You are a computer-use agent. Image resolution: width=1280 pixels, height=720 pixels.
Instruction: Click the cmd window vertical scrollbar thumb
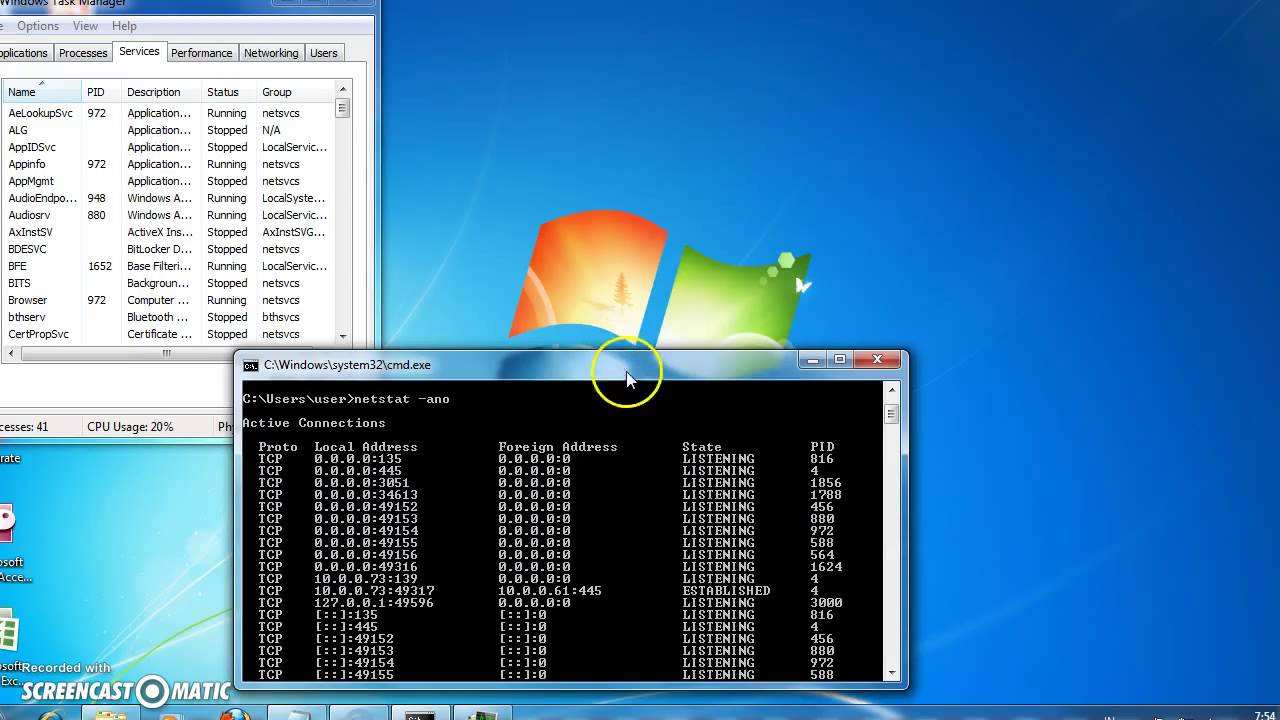891,414
